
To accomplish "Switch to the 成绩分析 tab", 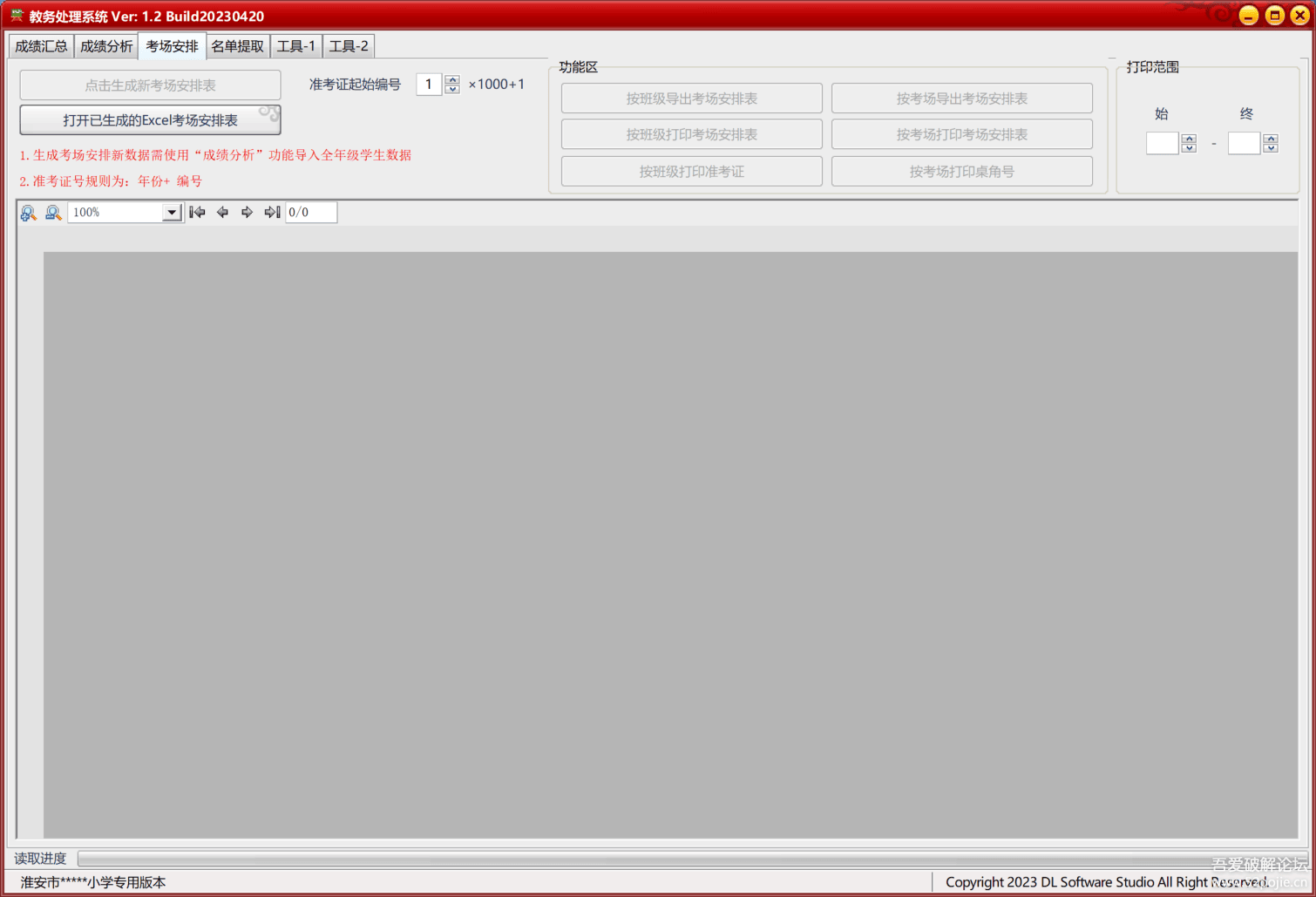I will [106, 46].
